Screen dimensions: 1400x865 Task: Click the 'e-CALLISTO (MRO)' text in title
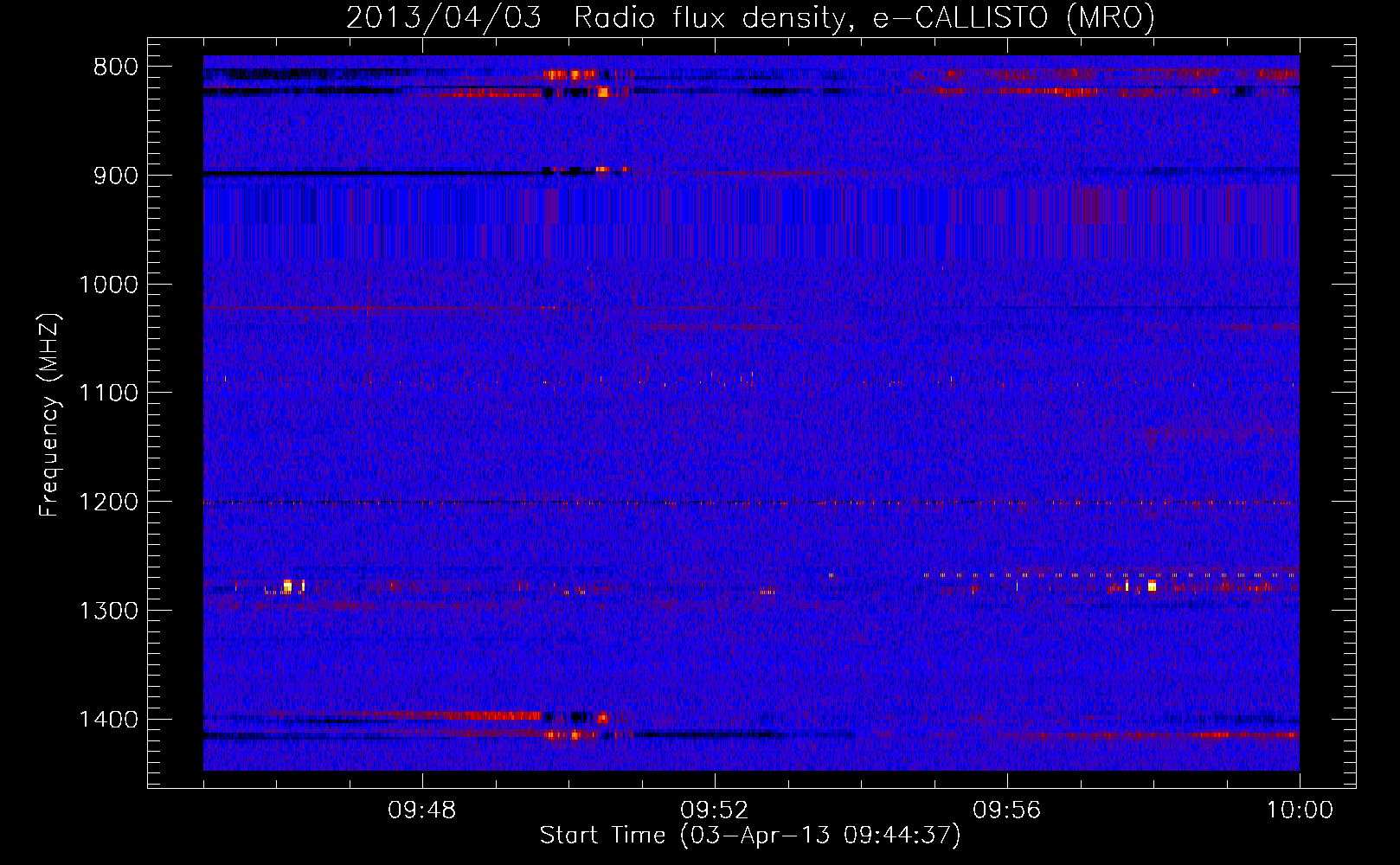1013,18
